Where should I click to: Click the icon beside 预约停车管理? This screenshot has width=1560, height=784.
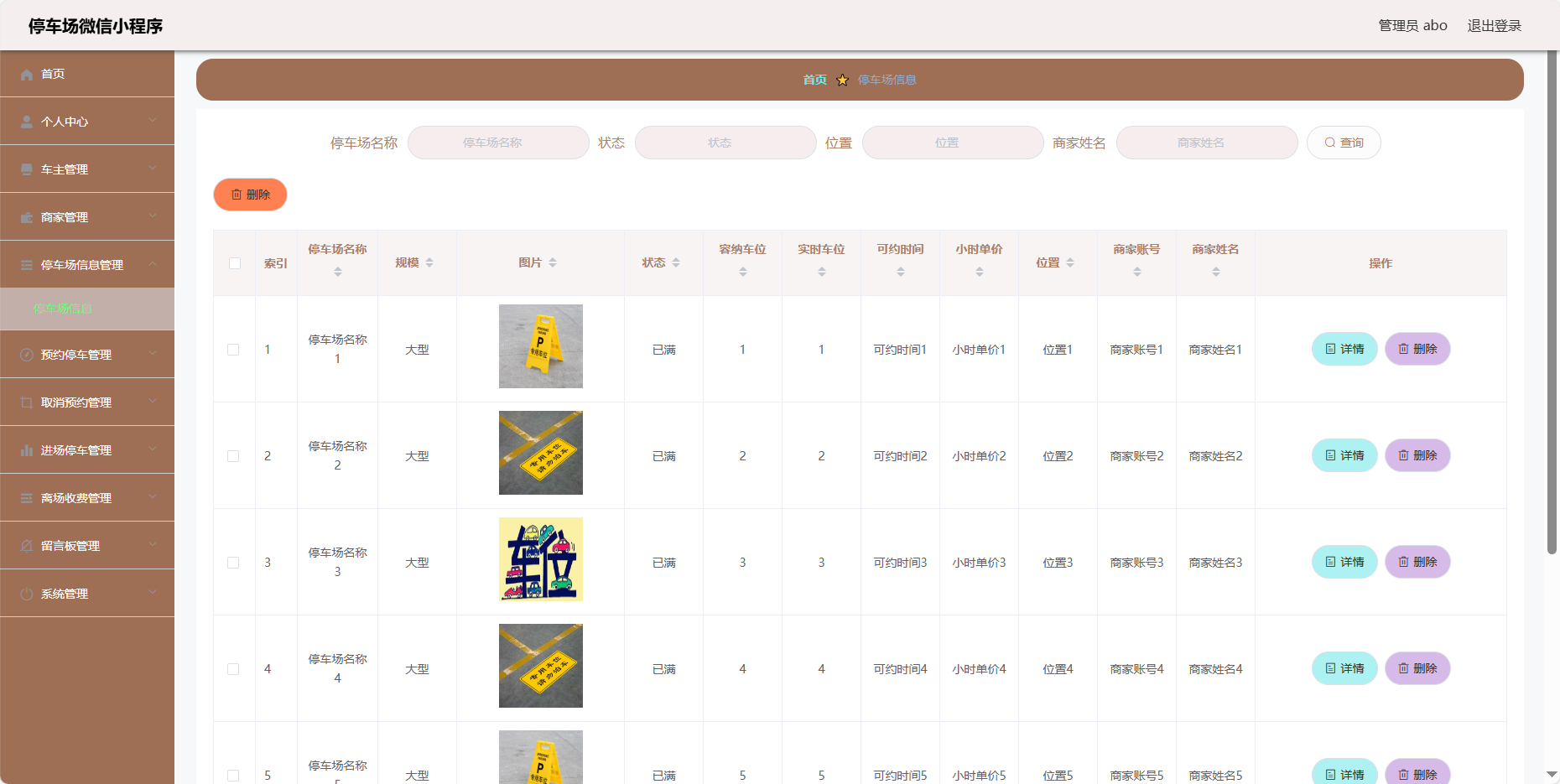click(x=27, y=356)
